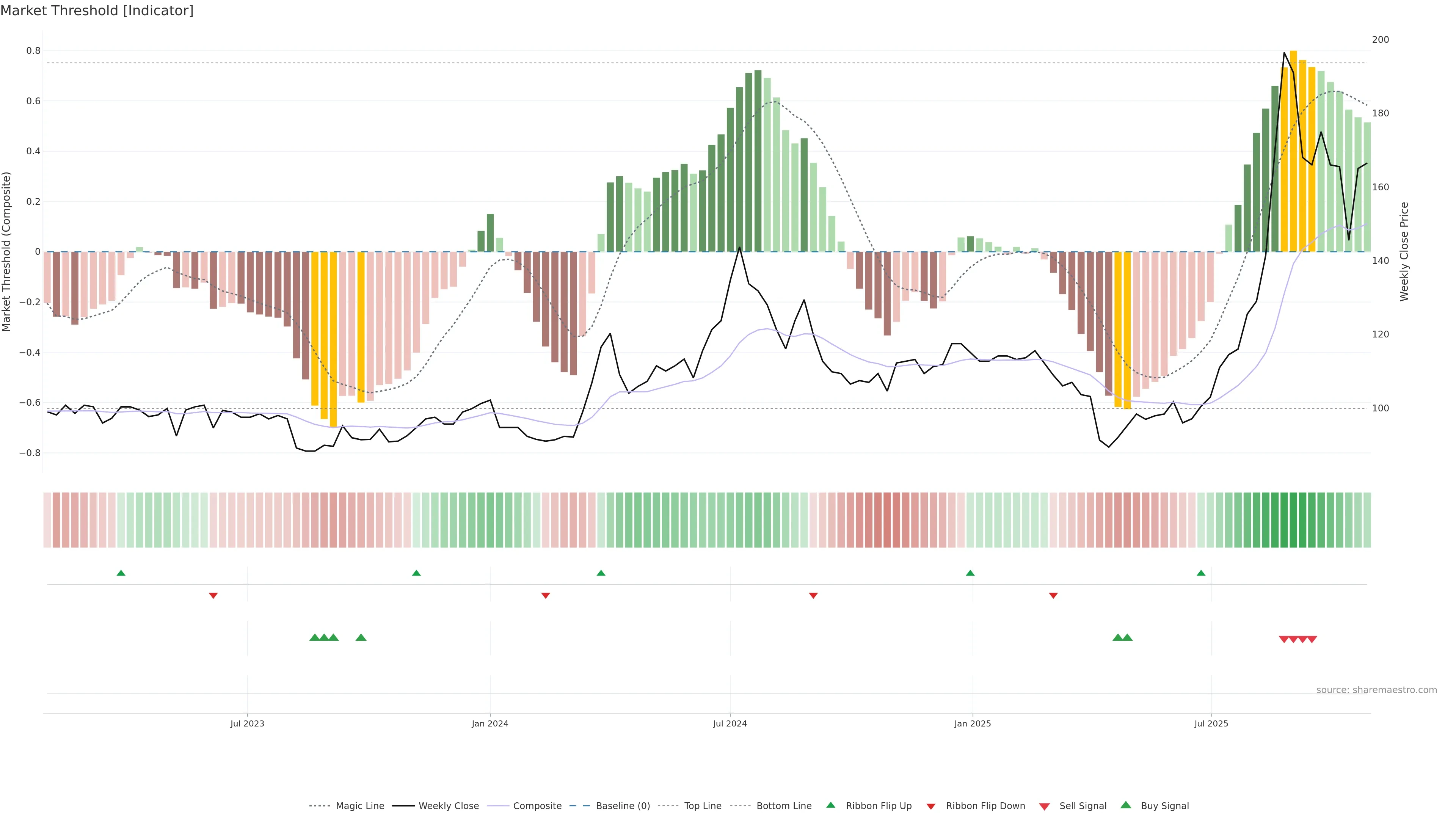Click the Jul 2025 x-axis tick label
This screenshot has width=1456, height=819.
click(1211, 723)
